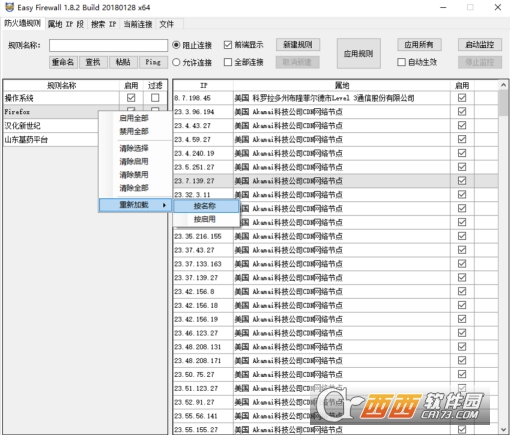
Task: Close the Easy Firewall window
Action: [x=498, y=7]
